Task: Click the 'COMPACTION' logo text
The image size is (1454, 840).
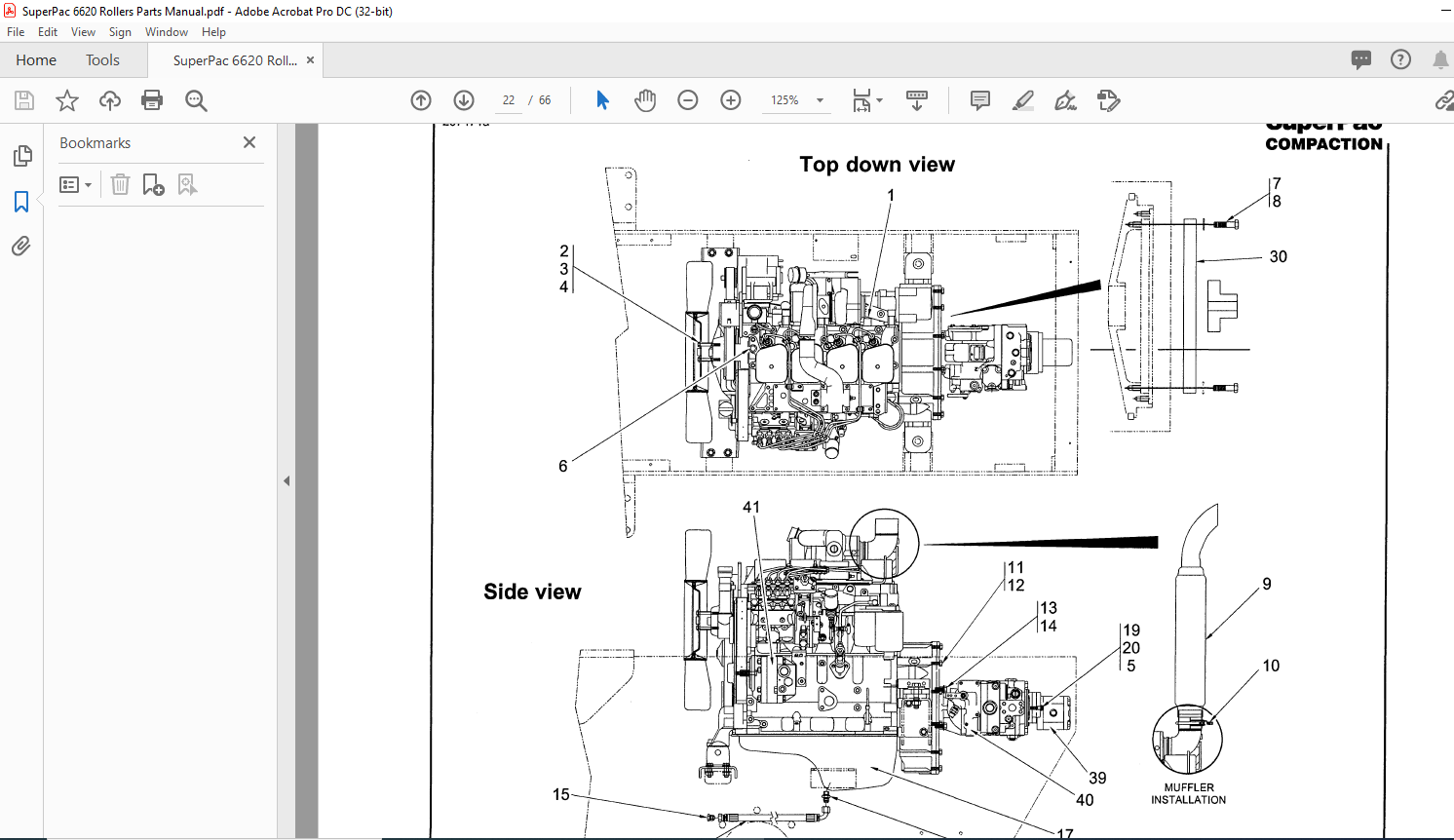Action: tap(1324, 143)
